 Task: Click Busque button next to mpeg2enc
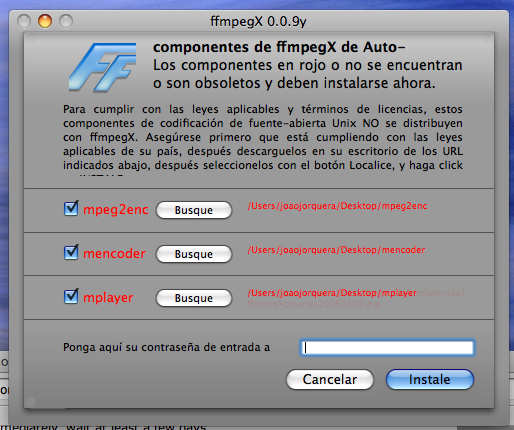(194, 210)
